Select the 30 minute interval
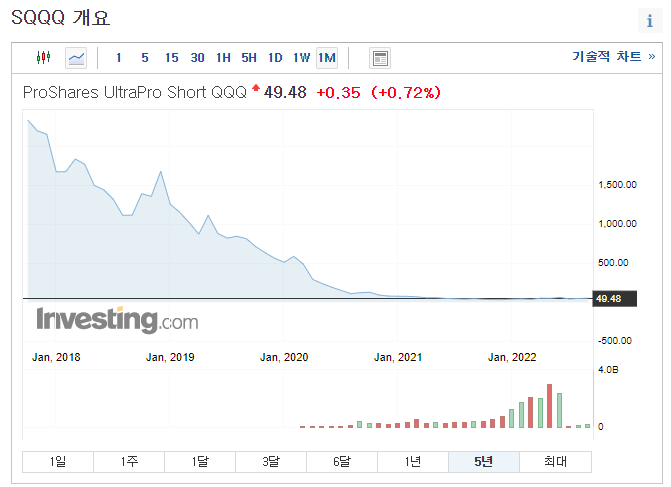671x487 pixels. click(x=197, y=58)
